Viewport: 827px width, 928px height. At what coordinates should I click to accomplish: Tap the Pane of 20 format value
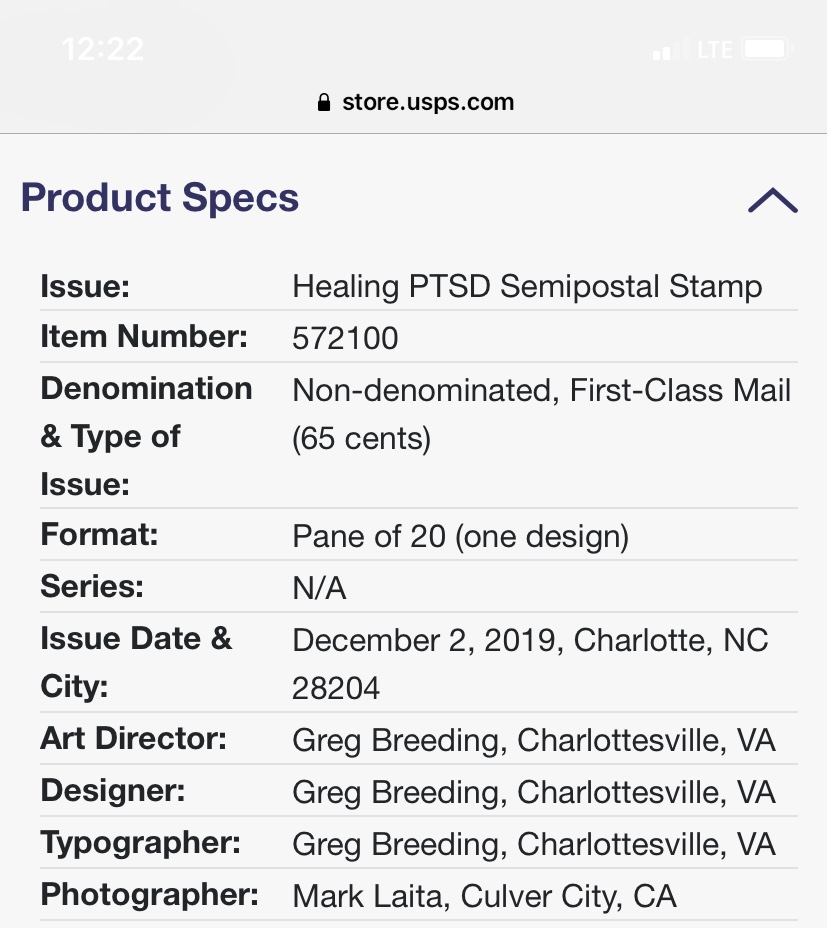click(460, 537)
